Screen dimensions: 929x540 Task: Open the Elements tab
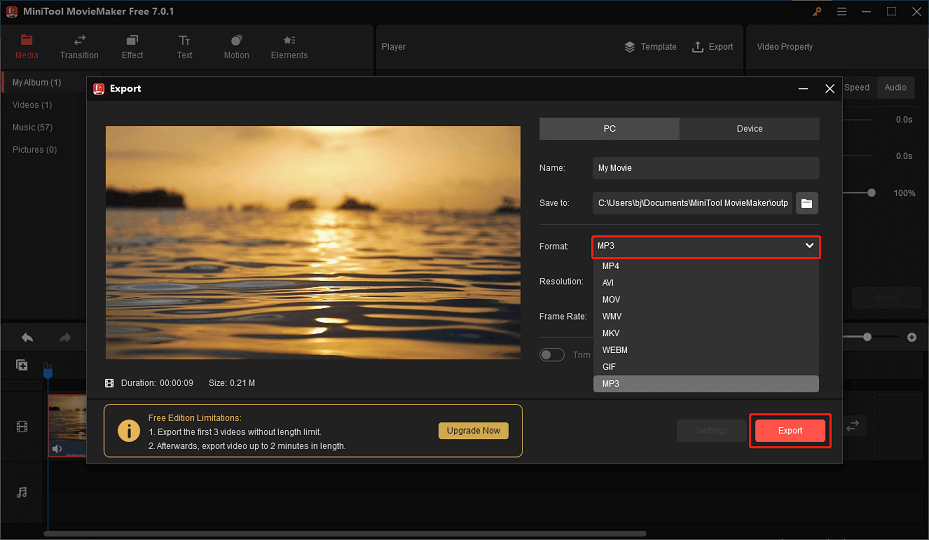coord(289,47)
